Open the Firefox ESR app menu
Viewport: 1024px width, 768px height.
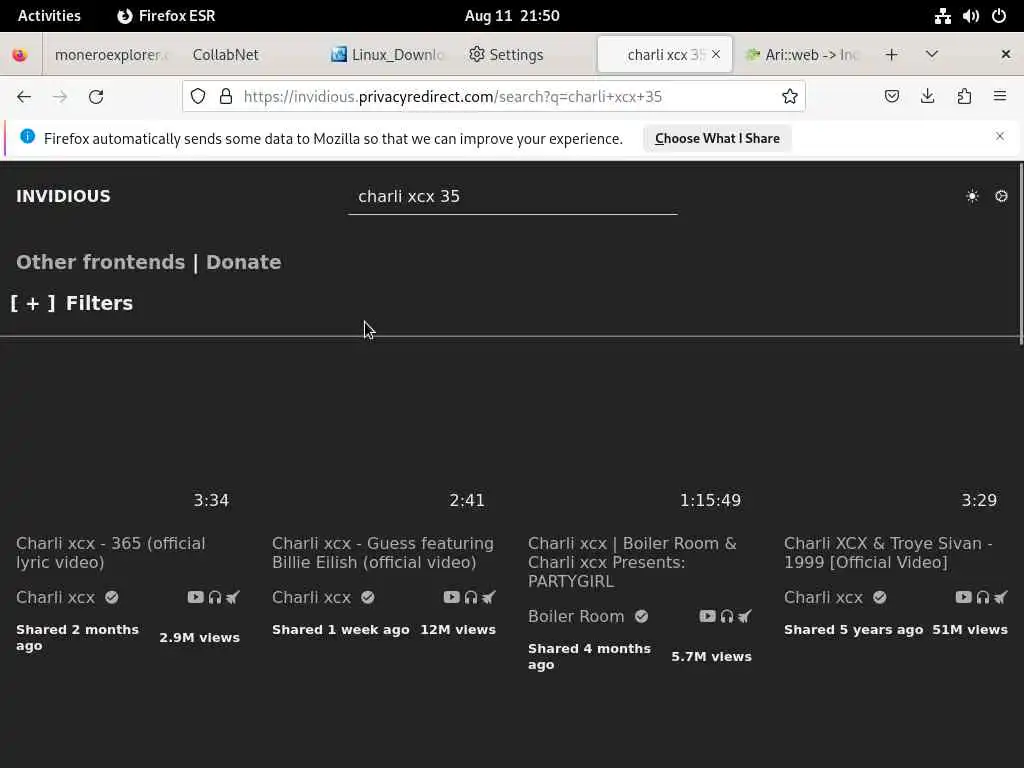167,16
